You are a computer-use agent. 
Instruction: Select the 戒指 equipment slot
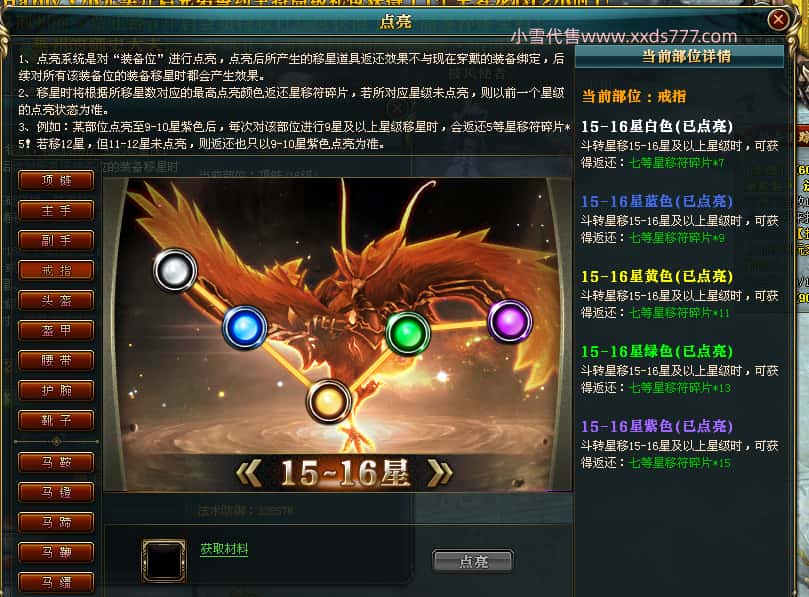pos(56,270)
